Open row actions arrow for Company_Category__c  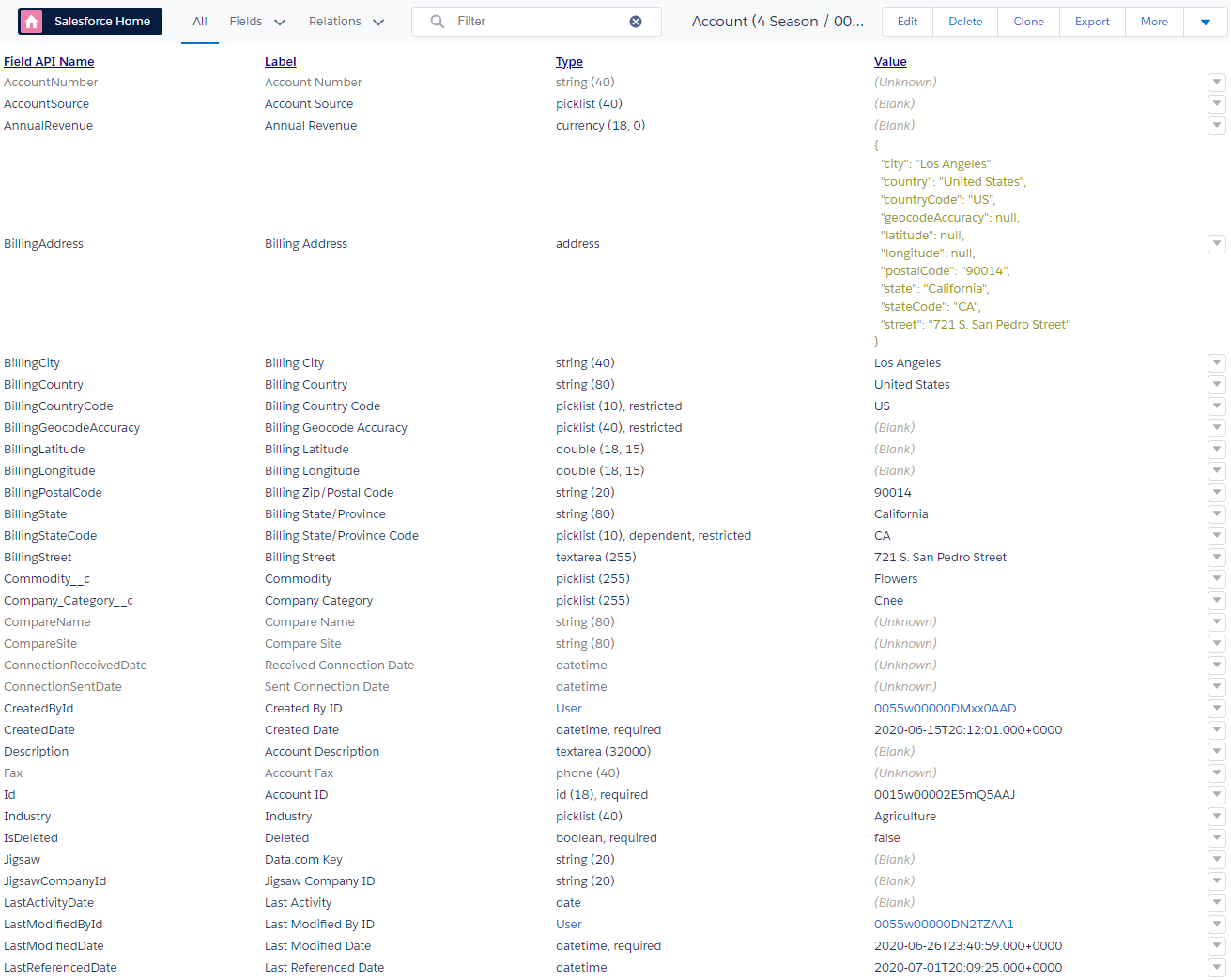[x=1217, y=601]
